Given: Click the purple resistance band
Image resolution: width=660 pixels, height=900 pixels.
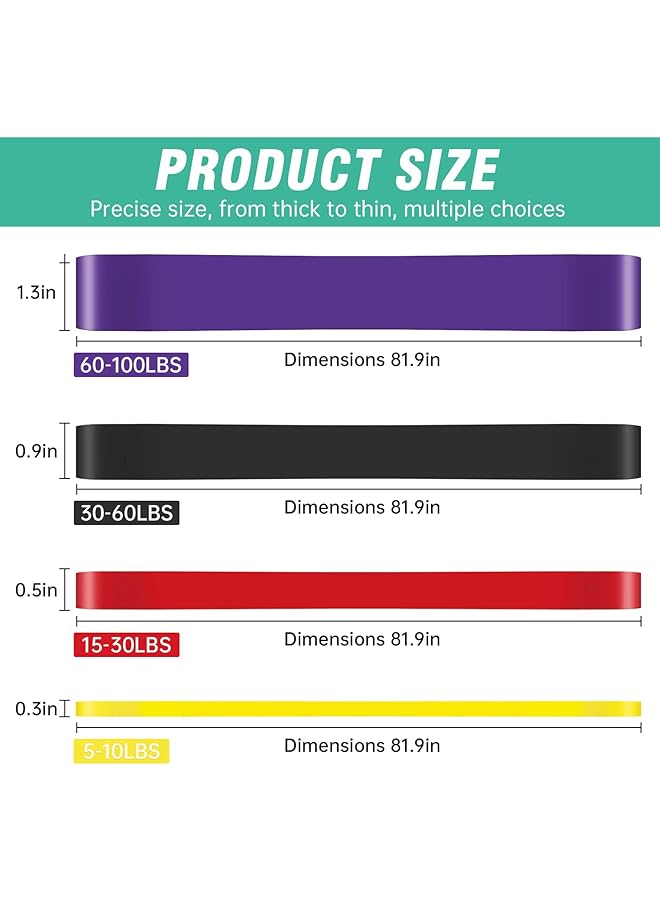Looking at the screenshot, I should (x=358, y=292).
